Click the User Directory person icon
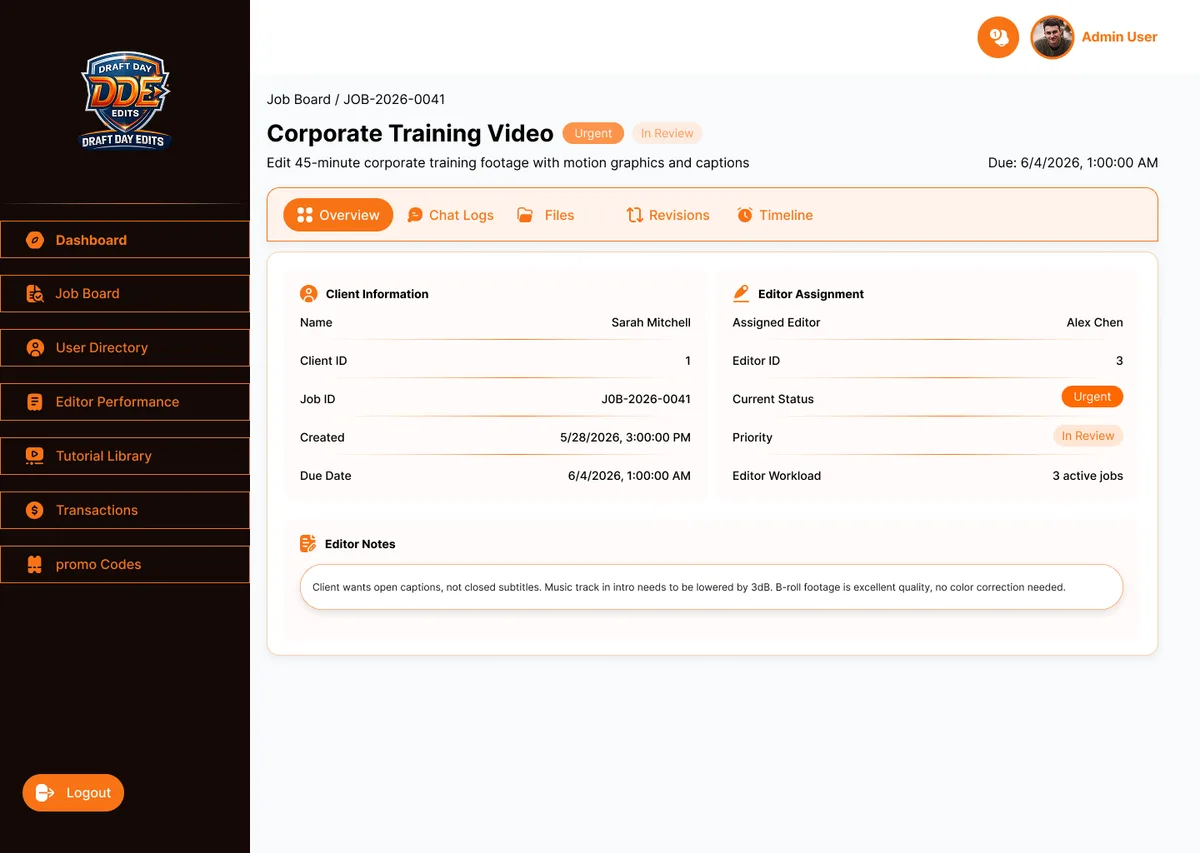 (35, 348)
